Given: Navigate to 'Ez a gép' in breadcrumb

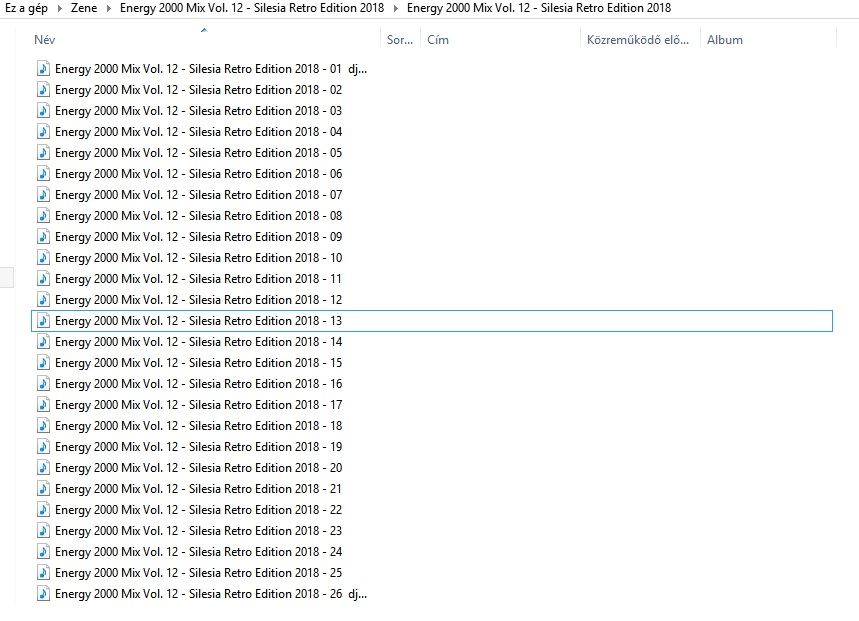Looking at the screenshot, I should point(26,8).
